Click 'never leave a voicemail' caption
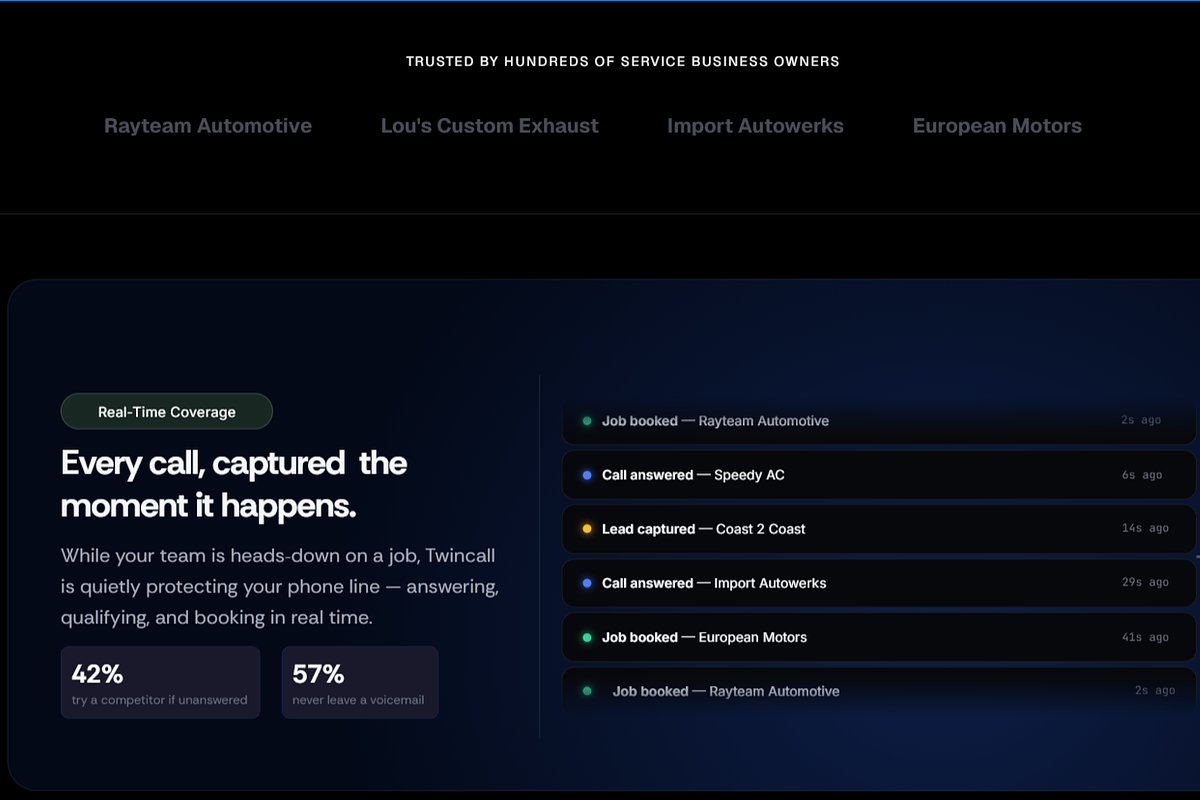Image resolution: width=1200 pixels, height=800 pixels. click(x=358, y=700)
